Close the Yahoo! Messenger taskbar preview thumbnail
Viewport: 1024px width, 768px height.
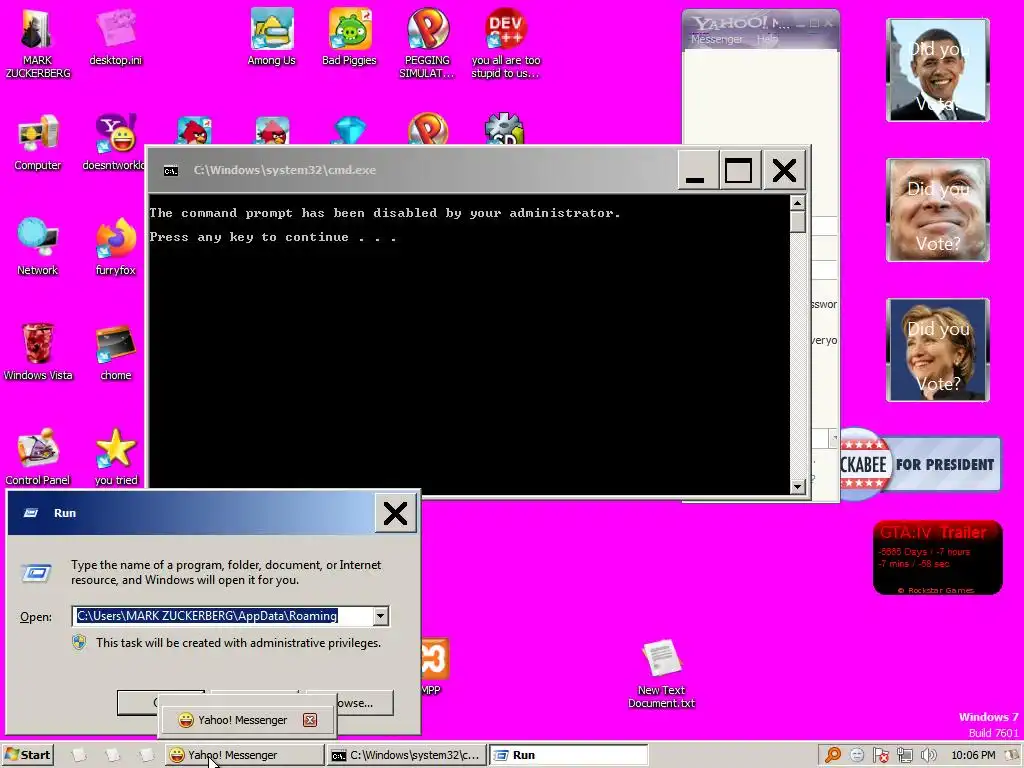click(310, 720)
